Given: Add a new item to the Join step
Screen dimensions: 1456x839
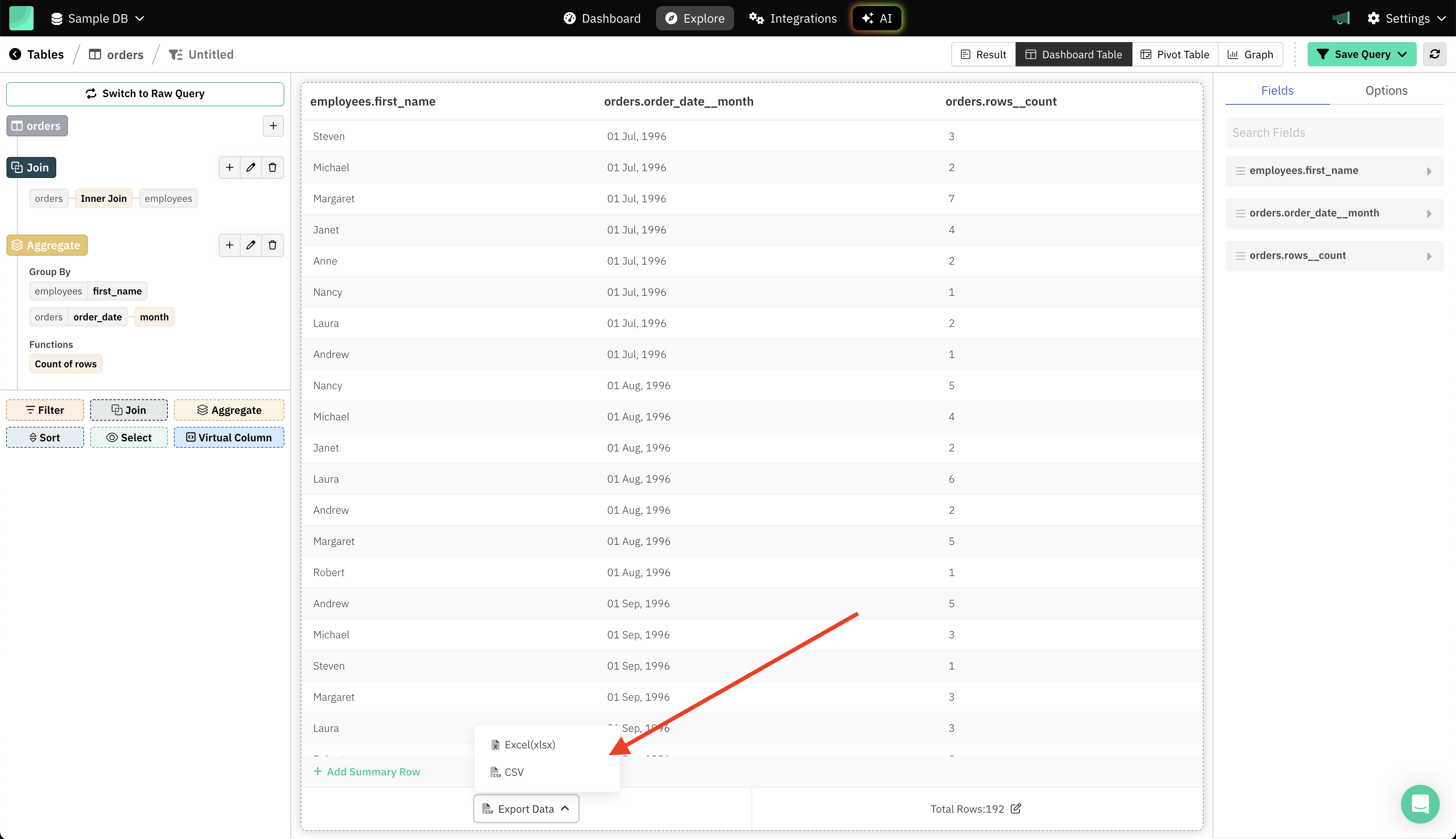Looking at the screenshot, I should tap(229, 167).
